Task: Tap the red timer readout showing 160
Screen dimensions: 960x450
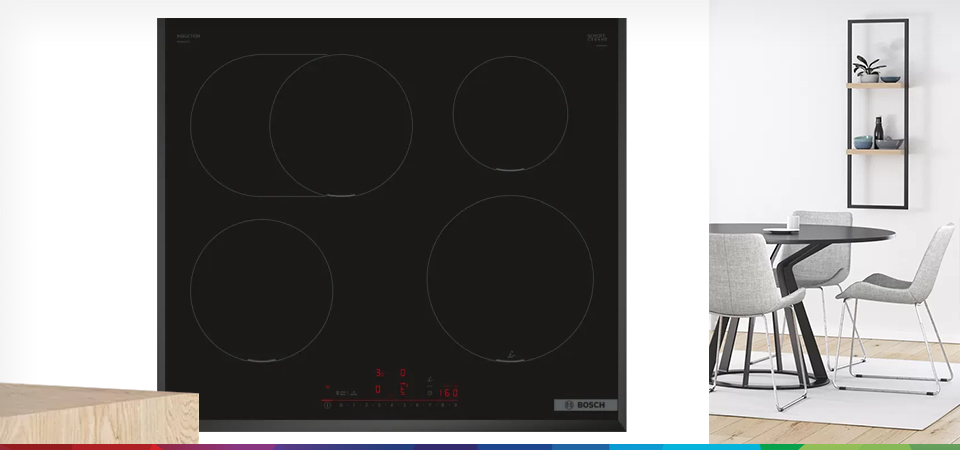Action: click(x=448, y=391)
